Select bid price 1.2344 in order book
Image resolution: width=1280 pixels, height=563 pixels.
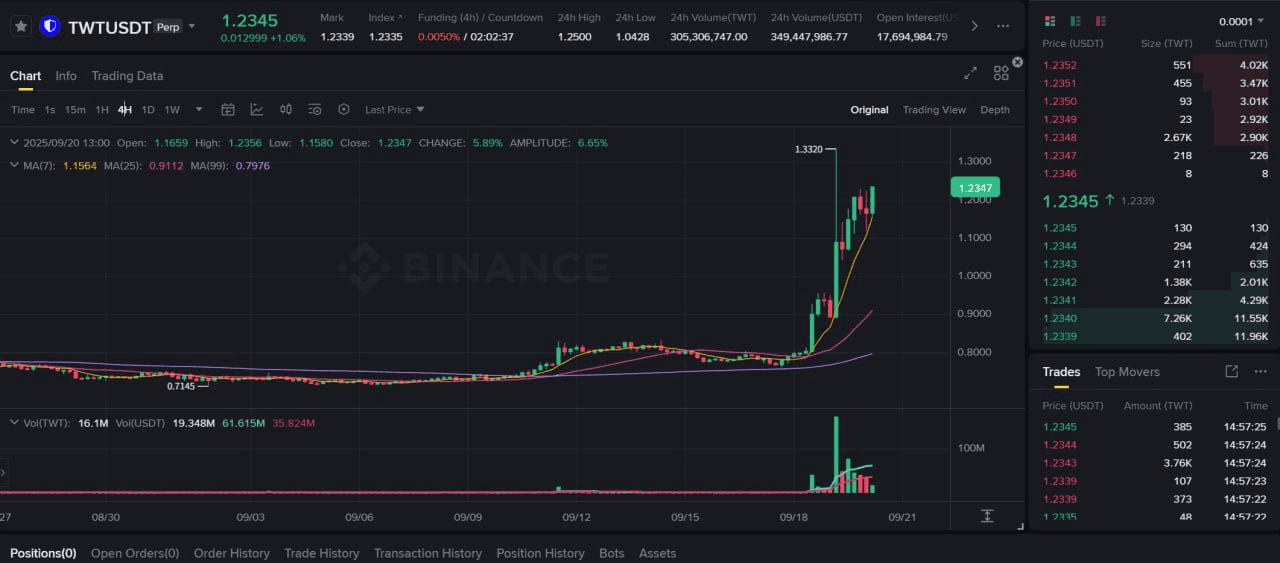point(1059,246)
